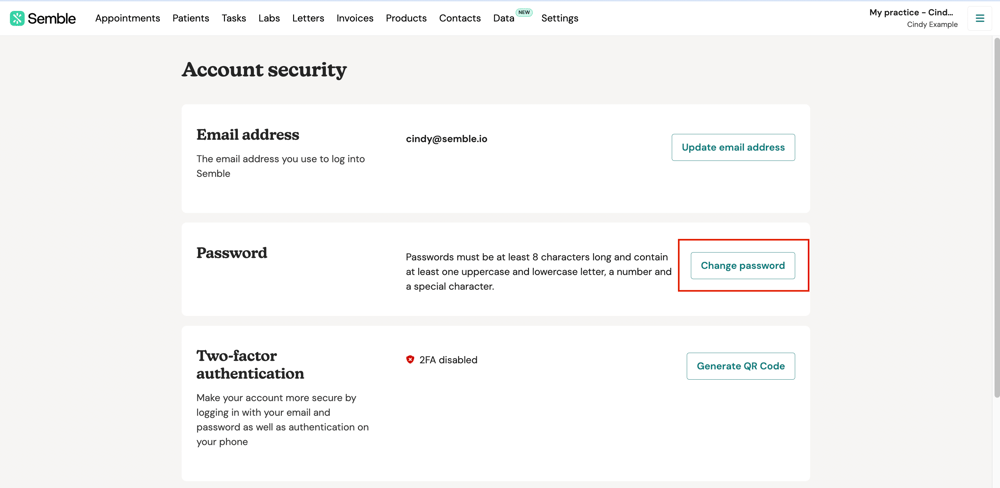Open the Invoices section

(x=355, y=18)
